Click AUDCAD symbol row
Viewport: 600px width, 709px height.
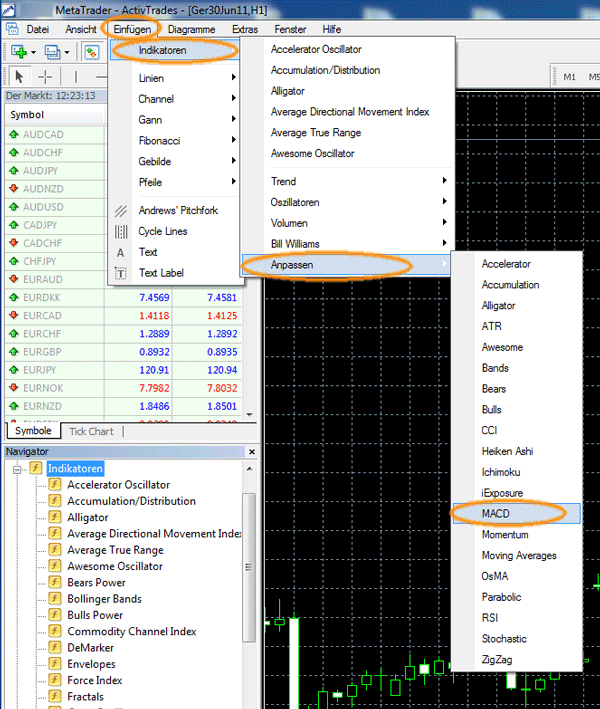point(55,134)
